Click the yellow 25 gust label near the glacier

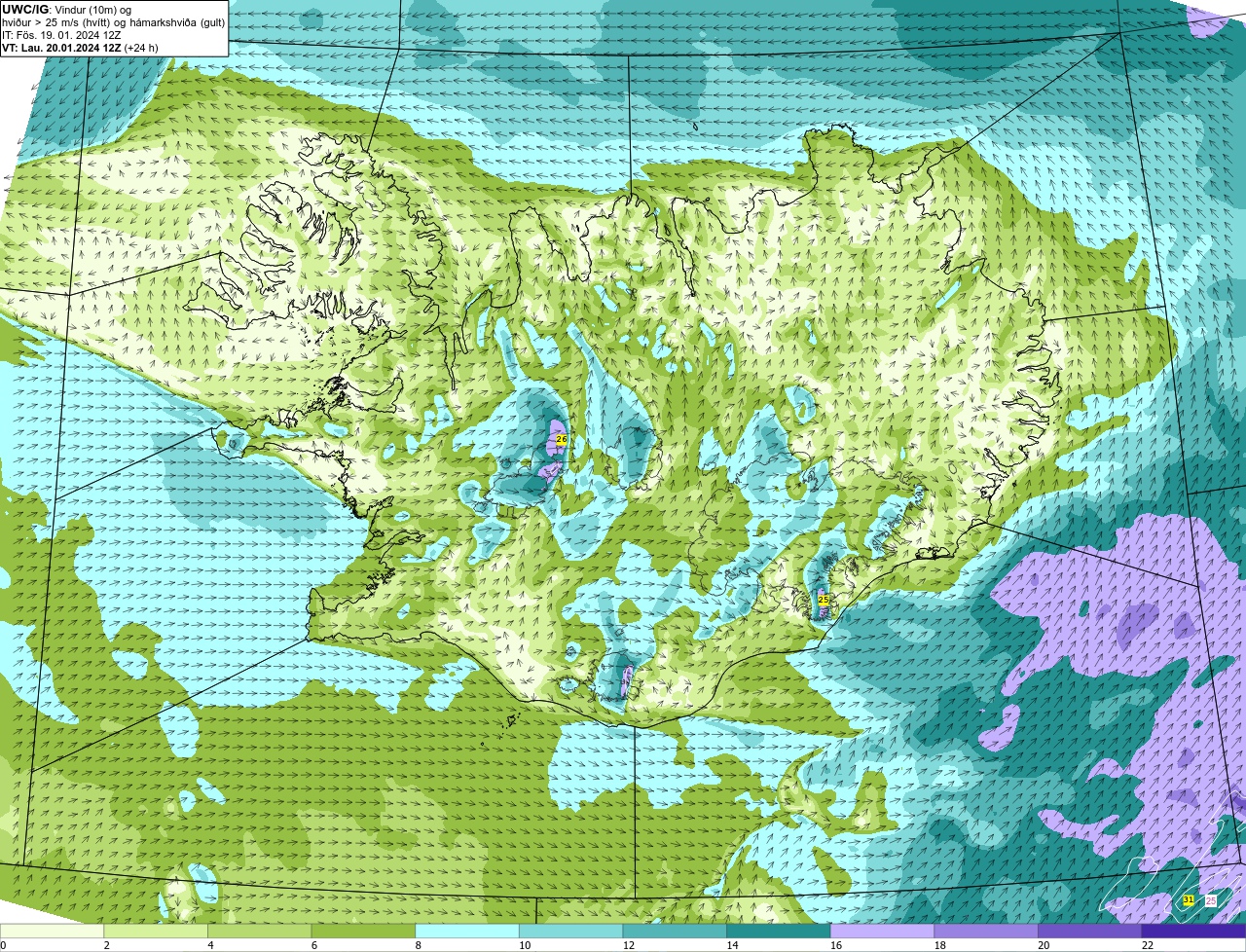[824, 600]
